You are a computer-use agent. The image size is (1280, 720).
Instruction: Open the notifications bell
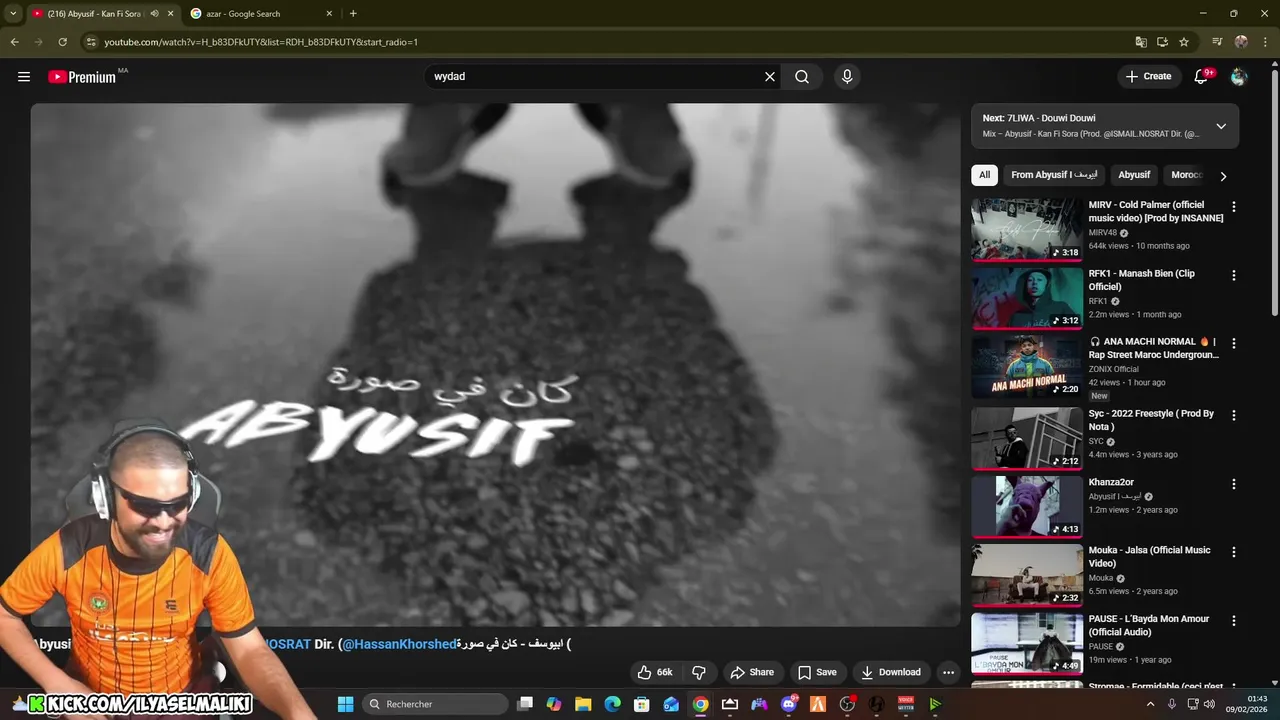pyautogui.click(x=1202, y=76)
